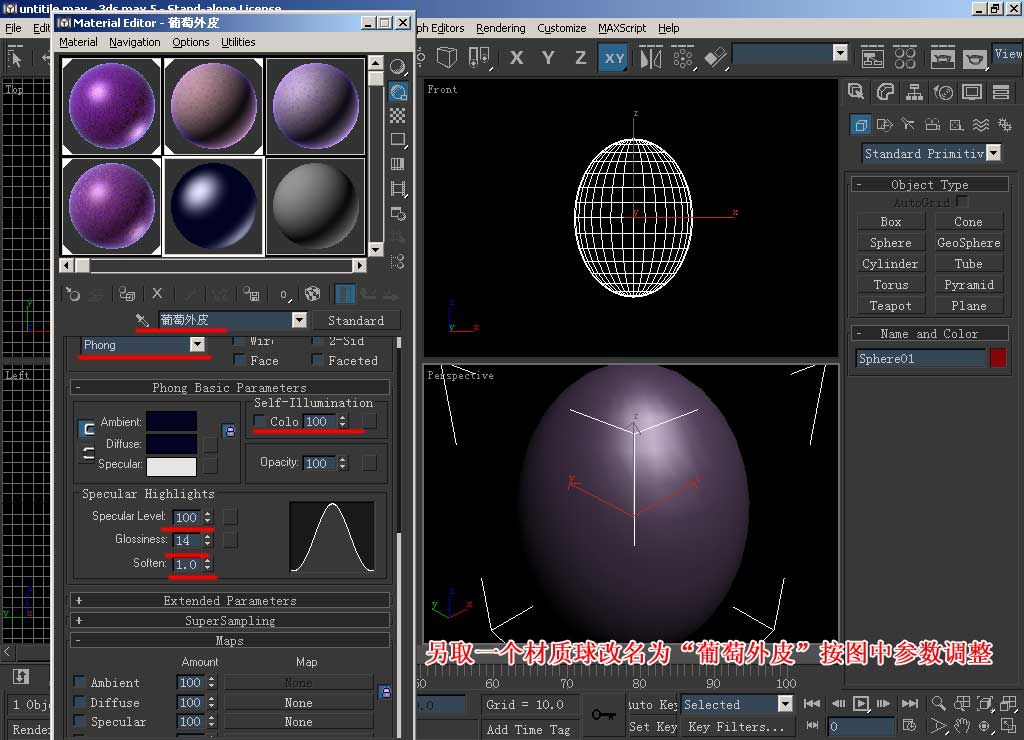Create a Torus primitive

tap(890, 284)
